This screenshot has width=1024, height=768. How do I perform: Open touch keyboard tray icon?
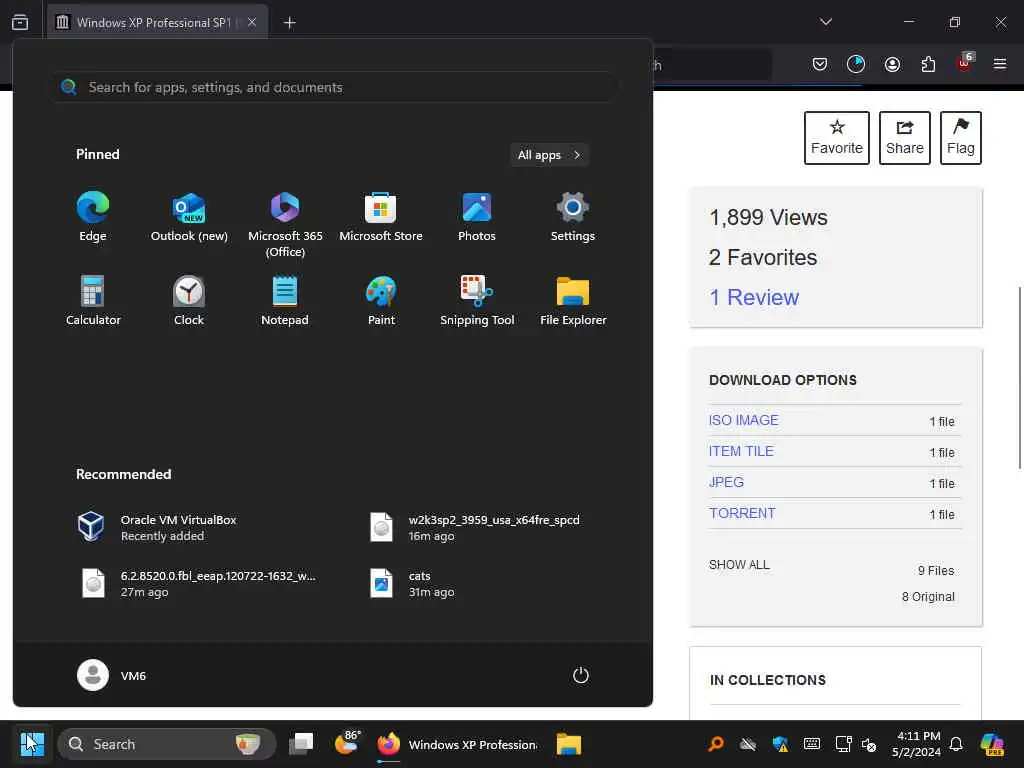tap(812, 744)
